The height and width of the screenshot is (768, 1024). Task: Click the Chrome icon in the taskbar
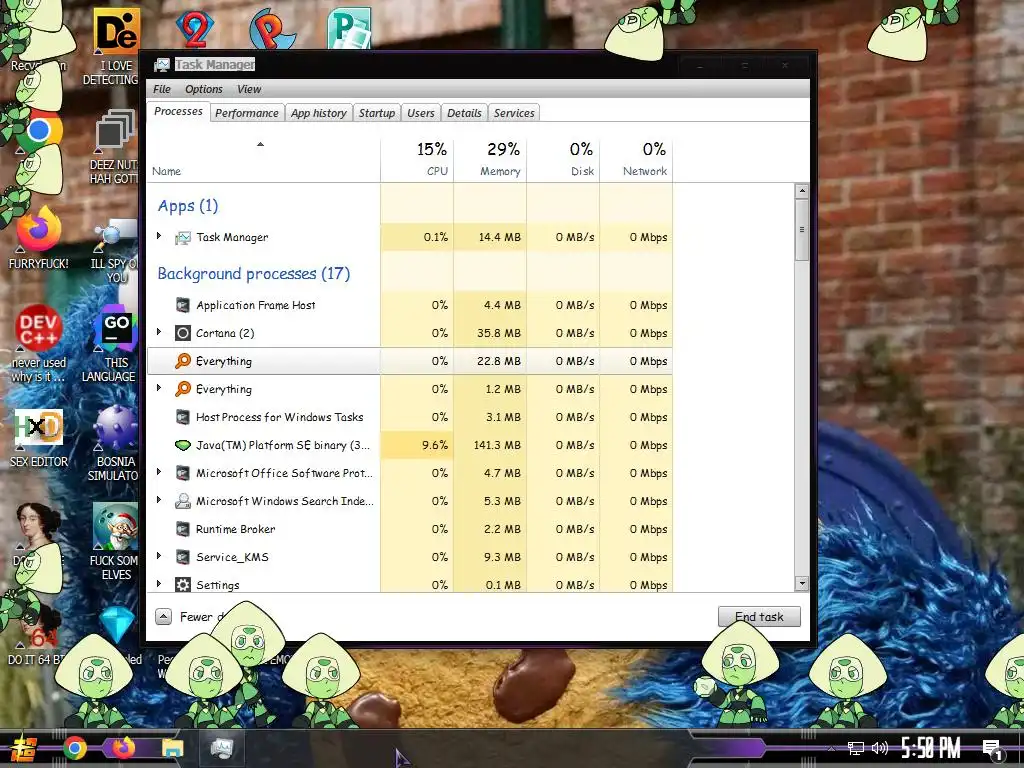coord(75,748)
